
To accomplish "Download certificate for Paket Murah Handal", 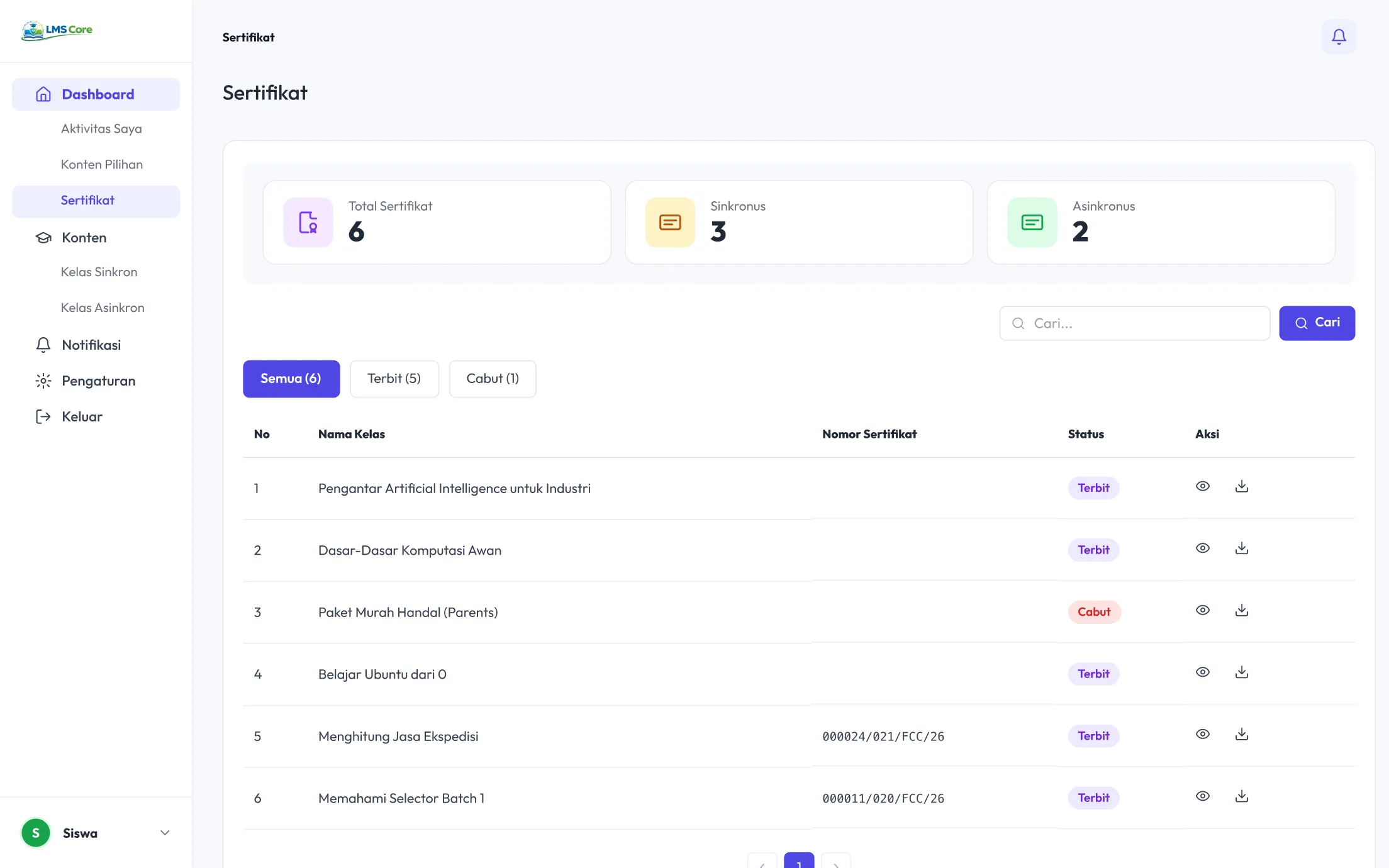I will [1242, 610].
